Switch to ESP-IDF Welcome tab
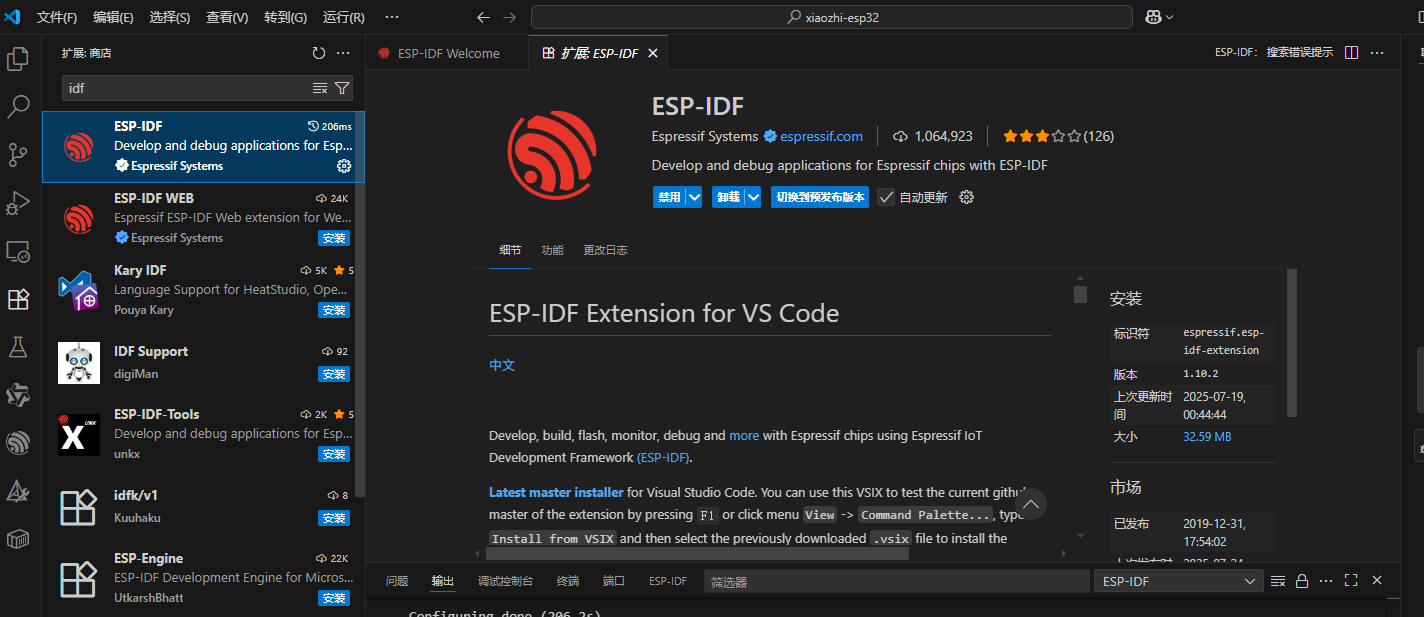The width and height of the screenshot is (1424, 617). [x=447, y=53]
